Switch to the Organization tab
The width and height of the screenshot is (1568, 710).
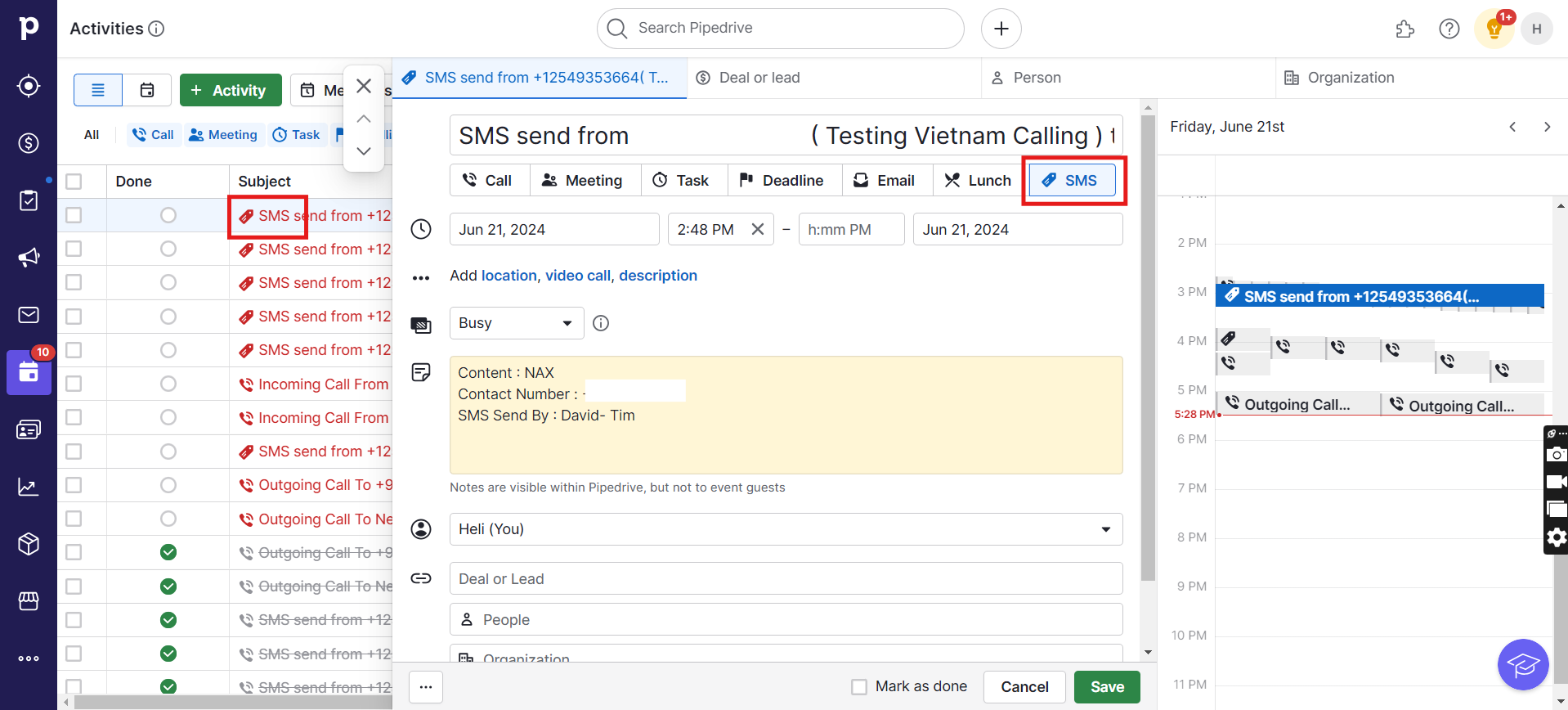[1422, 78]
